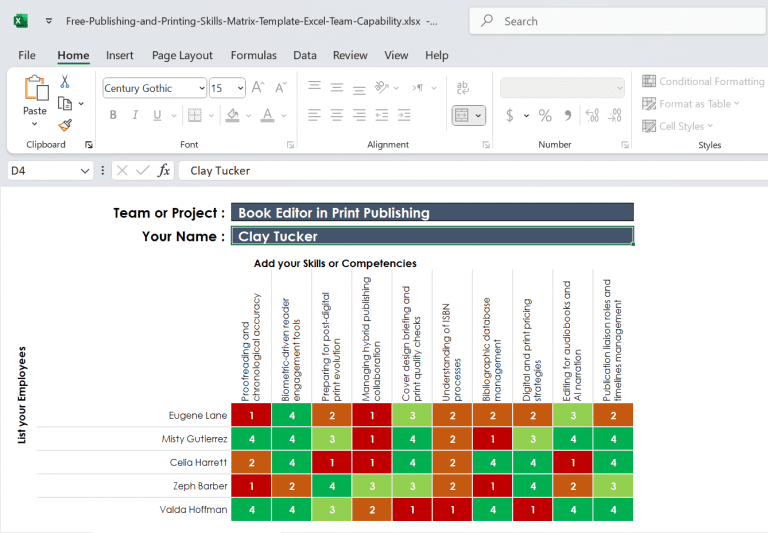The width and height of the screenshot is (768, 533).
Task: Open Font settings dialog launcher
Action: [x=290, y=145]
